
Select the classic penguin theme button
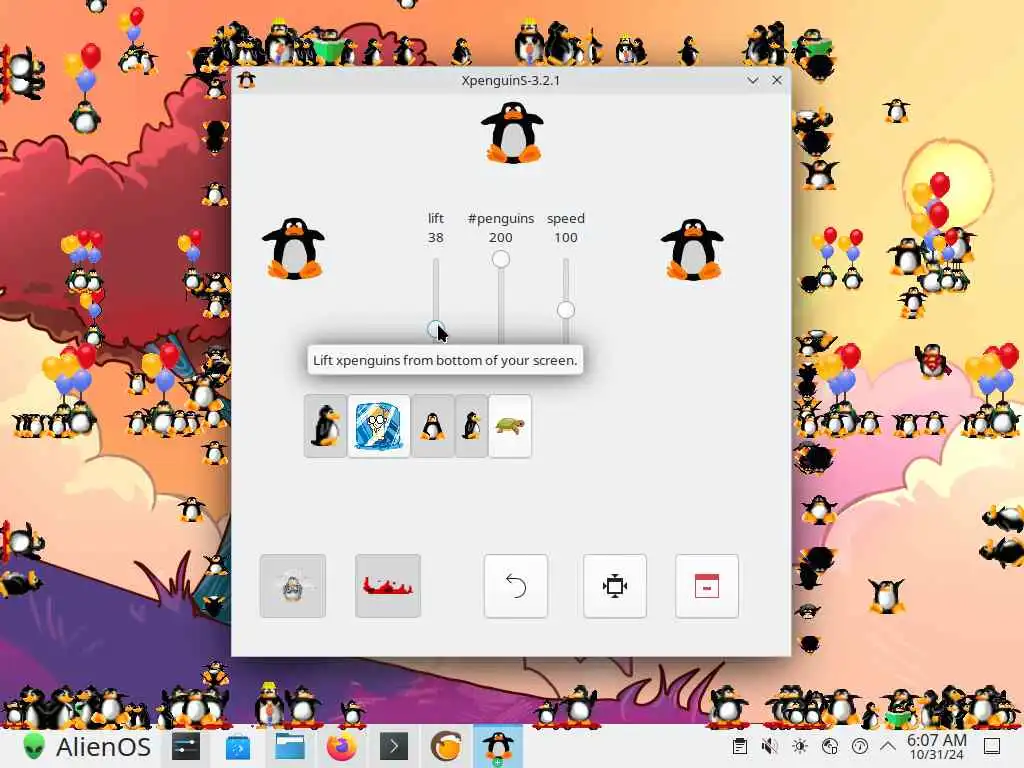325,426
